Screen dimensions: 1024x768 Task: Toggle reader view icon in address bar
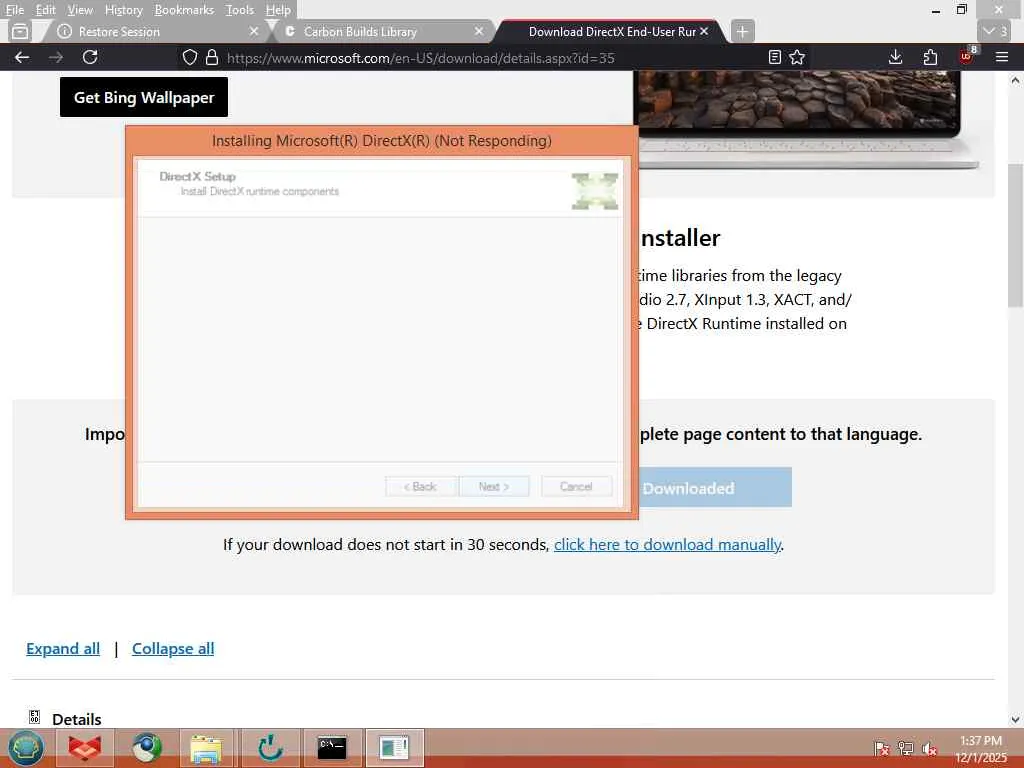tap(775, 57)
